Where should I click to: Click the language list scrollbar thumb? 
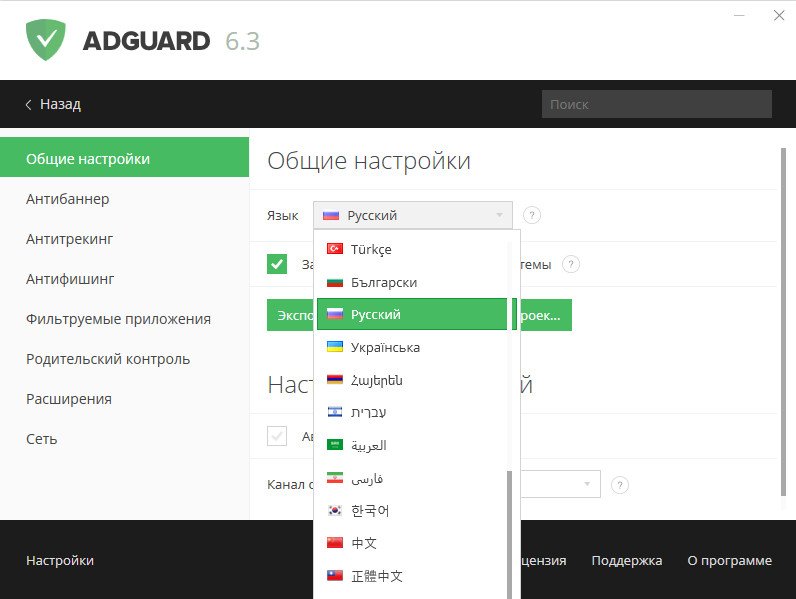[509, 535]
